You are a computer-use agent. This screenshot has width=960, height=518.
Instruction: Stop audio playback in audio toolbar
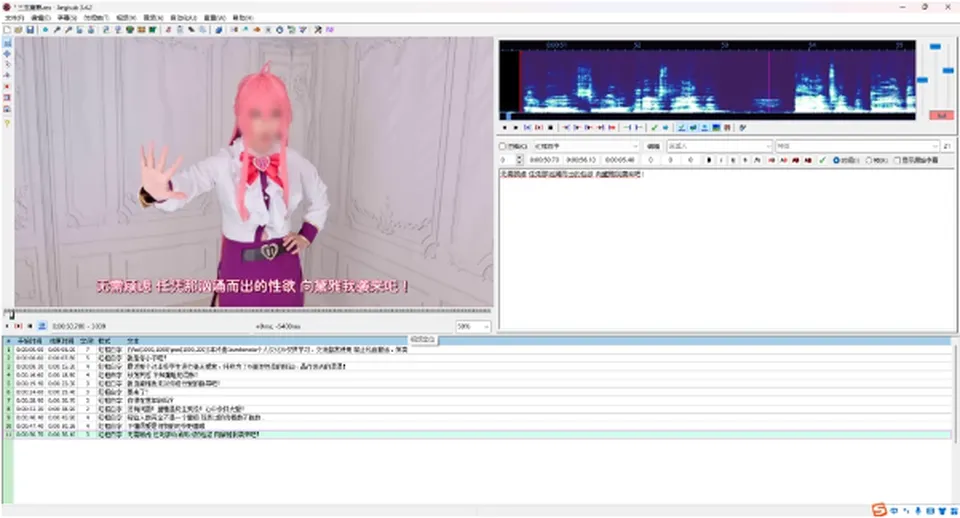550,127
